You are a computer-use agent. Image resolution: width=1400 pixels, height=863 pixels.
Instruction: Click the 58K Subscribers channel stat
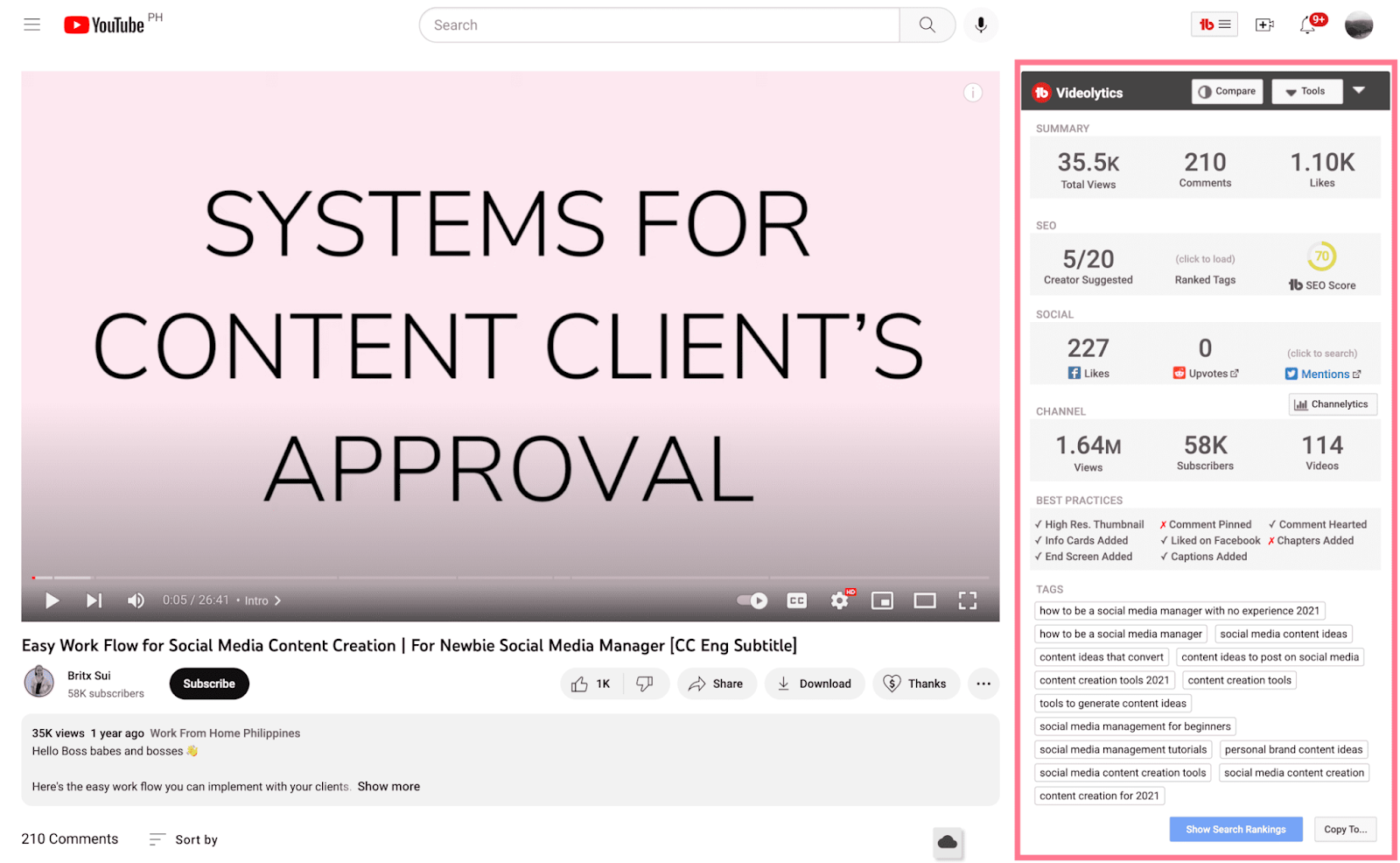point(1205,453)
